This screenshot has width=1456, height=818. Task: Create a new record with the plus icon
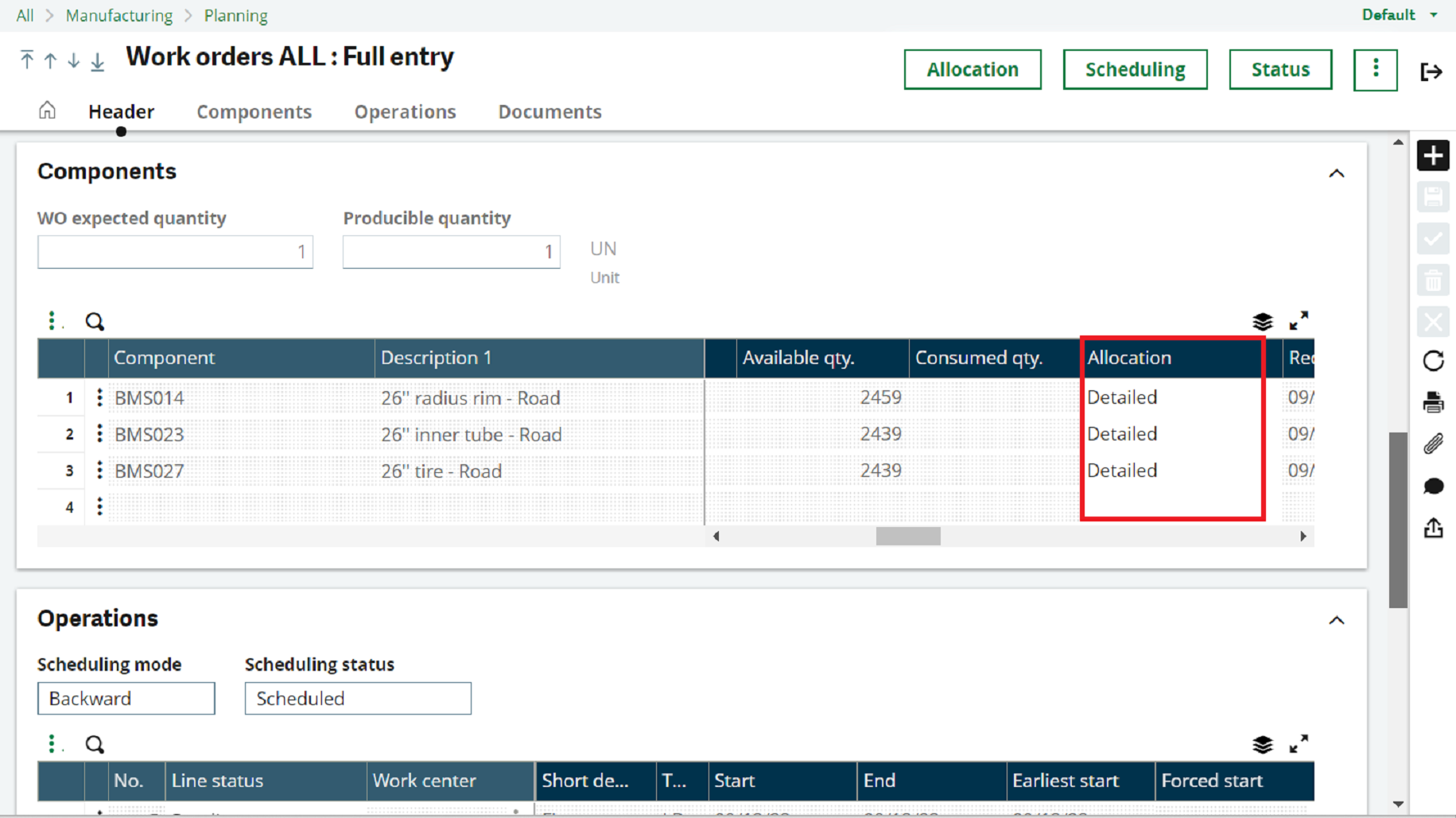(1434, 156)
